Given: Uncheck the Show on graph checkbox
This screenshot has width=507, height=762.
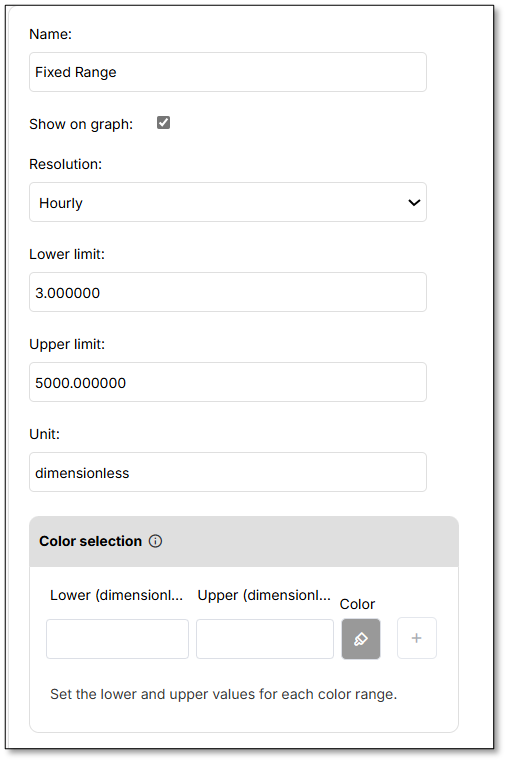Looking at the screenshot, I should pos(163,122).
